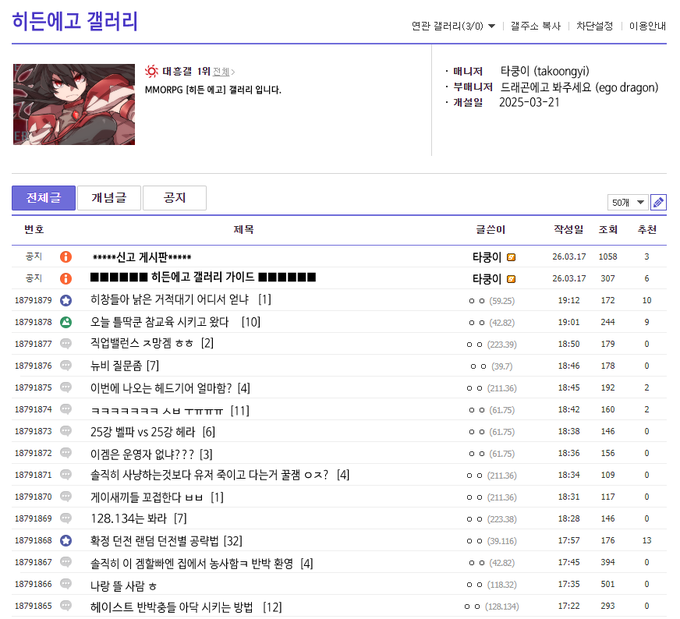Click star icon of post 18791868

coord(65,540)
